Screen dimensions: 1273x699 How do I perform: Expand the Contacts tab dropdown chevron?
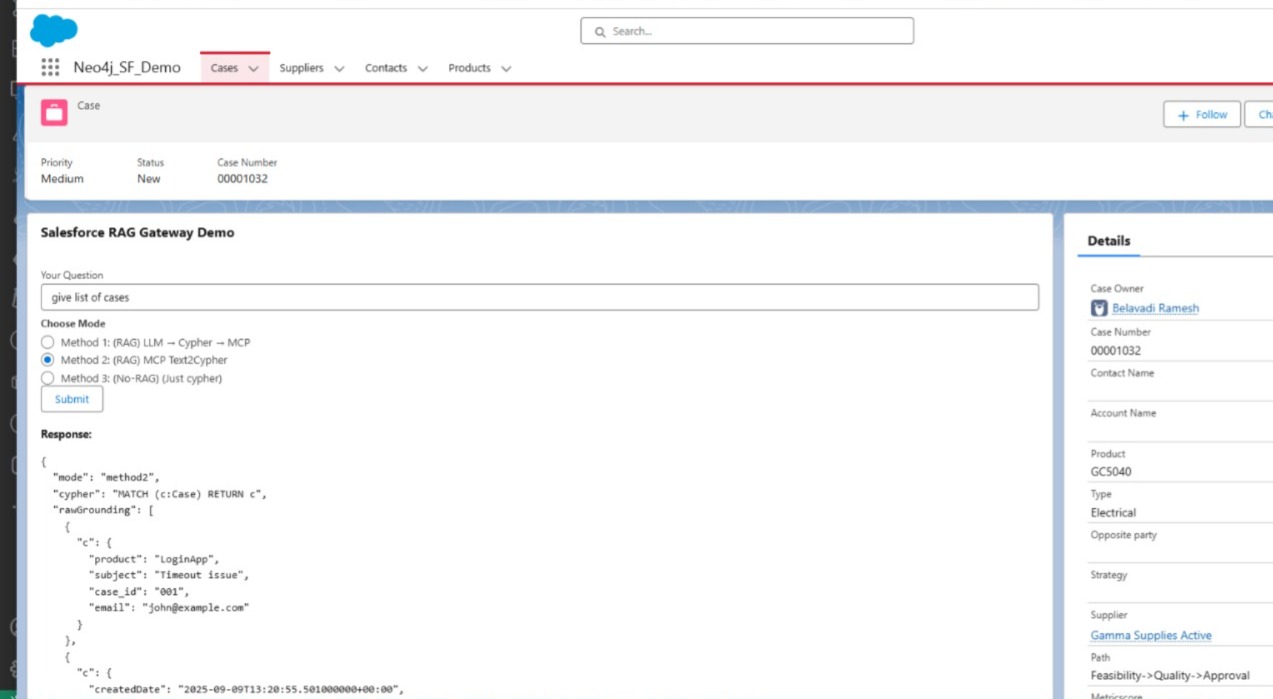tap(422, 69)
